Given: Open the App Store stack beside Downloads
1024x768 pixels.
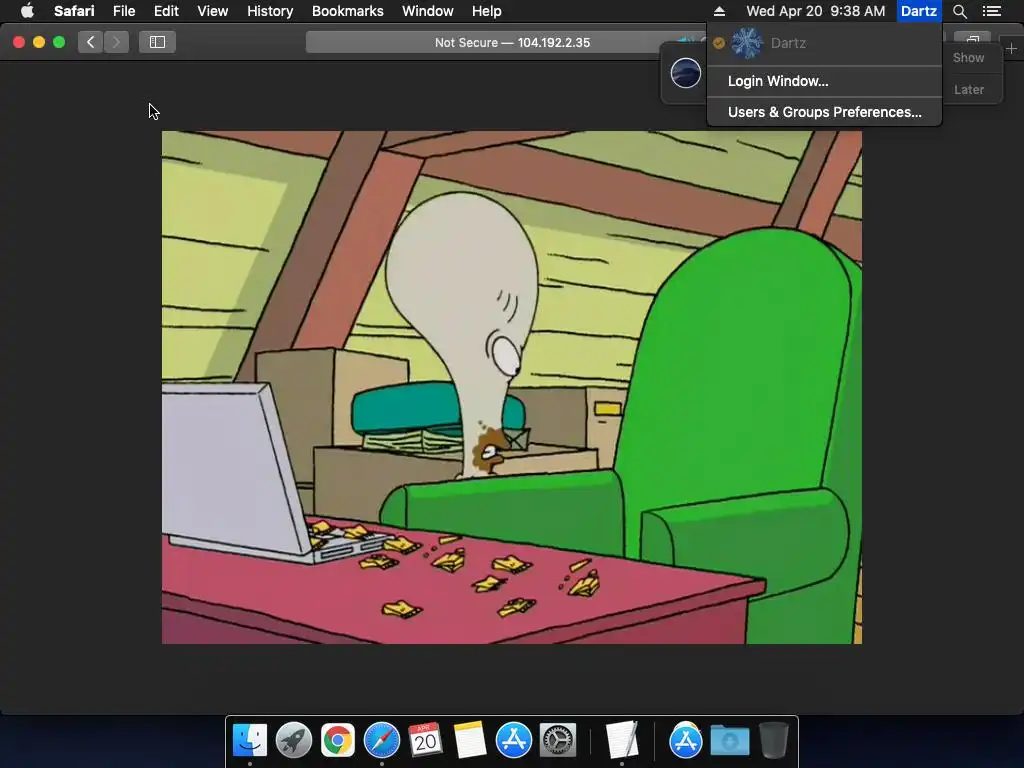Looking at the screenshot, I should 685,740.
